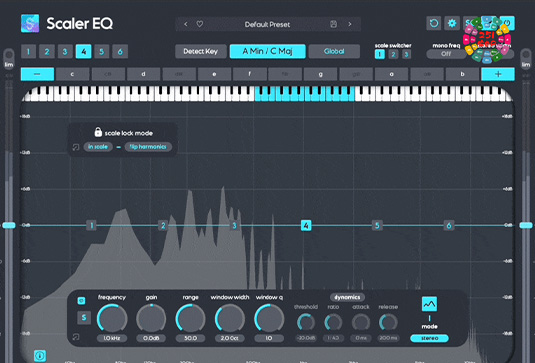Click the scale lock mode padlock icon
This screenshot has height=363, width=535.
(98, 132)
